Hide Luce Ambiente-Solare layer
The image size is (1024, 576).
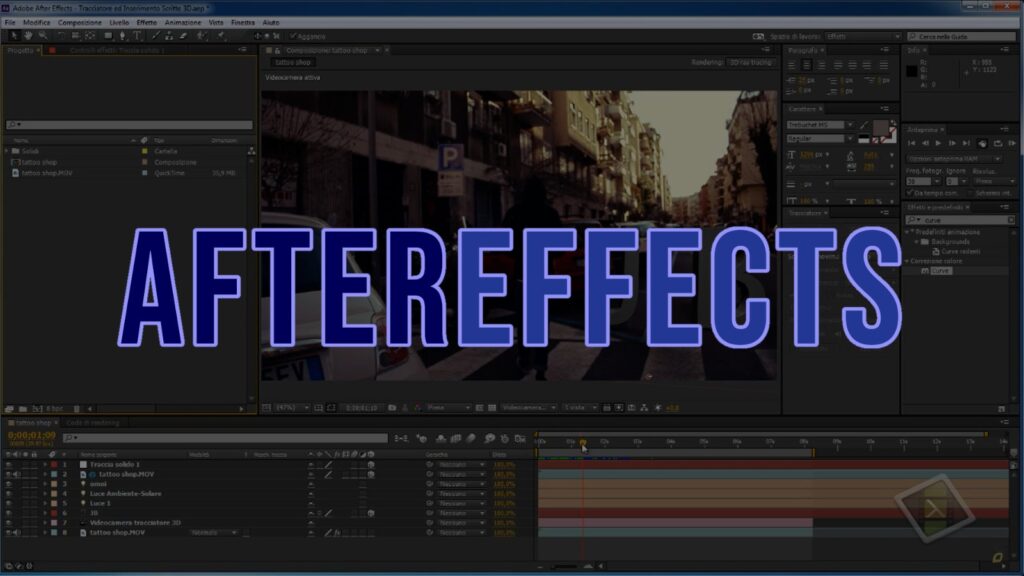[8, 494]
